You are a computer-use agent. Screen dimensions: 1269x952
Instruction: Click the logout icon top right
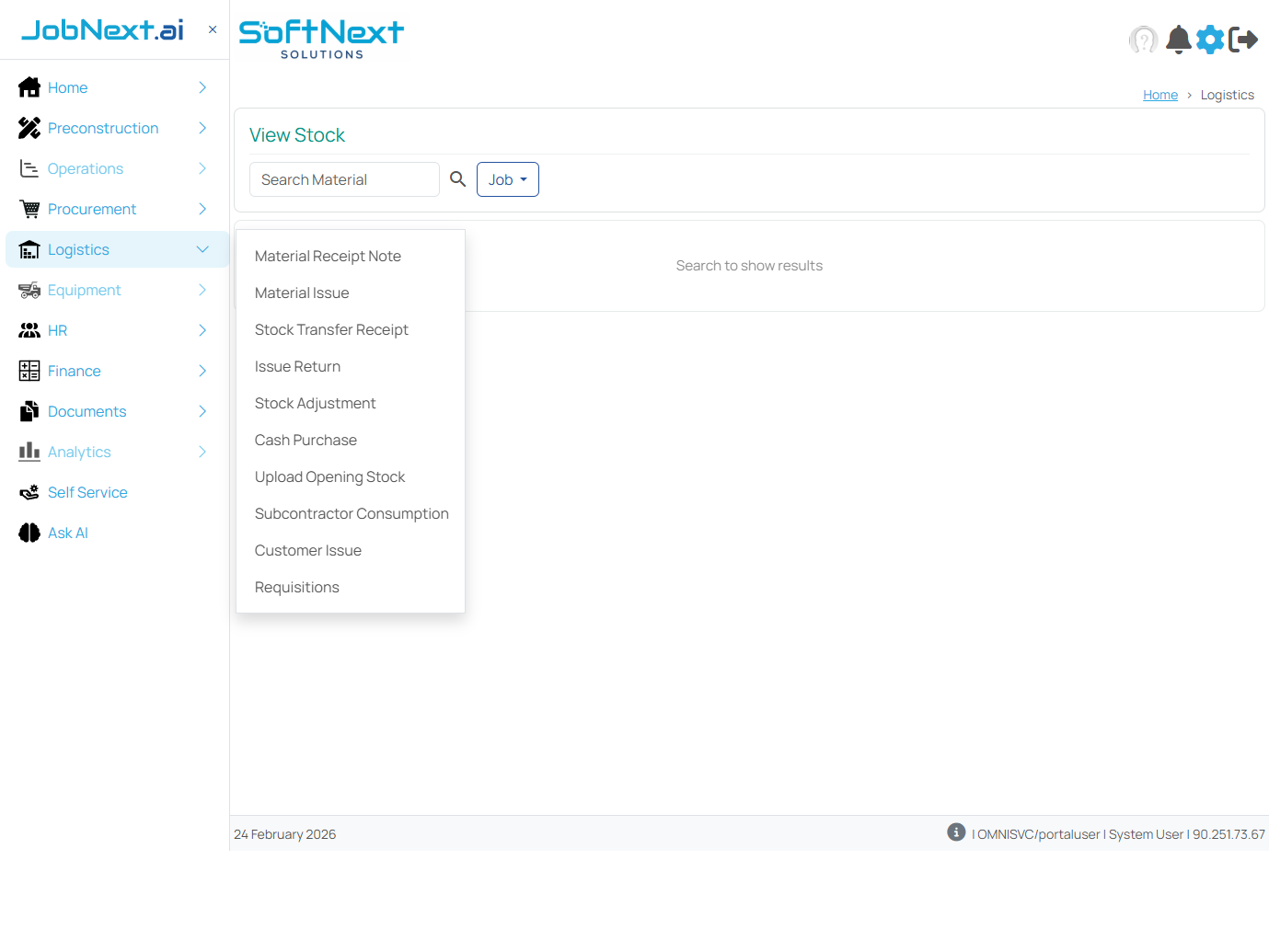point(1244,40)
